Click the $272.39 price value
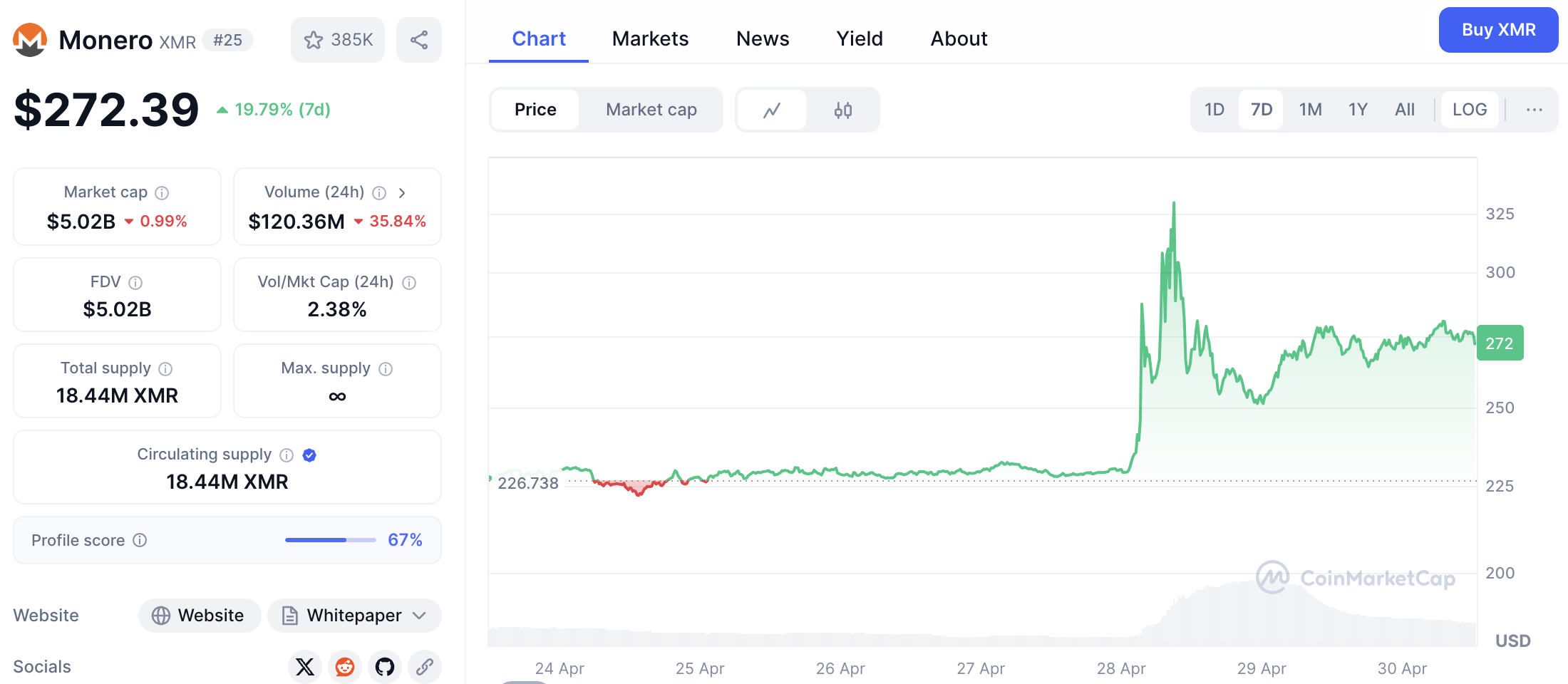This screenshot has height=684, width=1568. coord(106,110)
